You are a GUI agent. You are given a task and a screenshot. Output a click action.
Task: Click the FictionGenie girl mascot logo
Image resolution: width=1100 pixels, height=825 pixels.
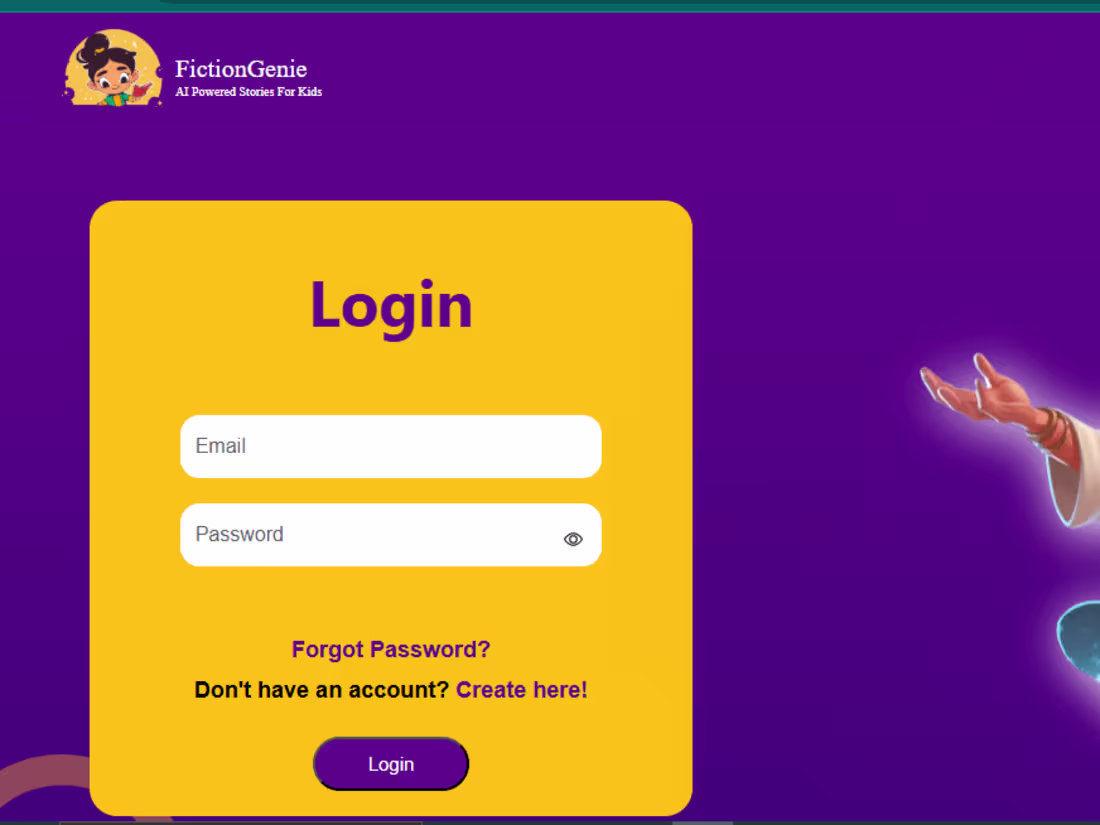pos(112,67)
